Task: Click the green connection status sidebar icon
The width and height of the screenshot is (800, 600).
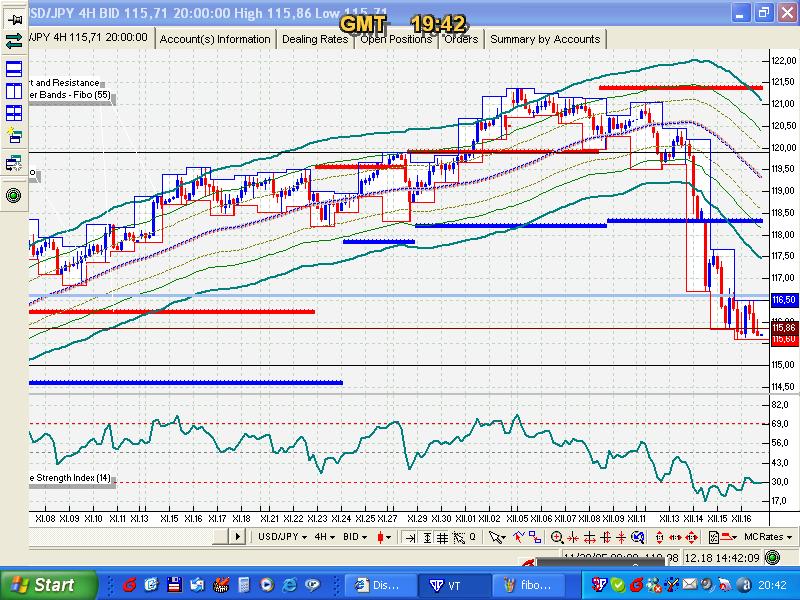Action: [x=14, y=195]
